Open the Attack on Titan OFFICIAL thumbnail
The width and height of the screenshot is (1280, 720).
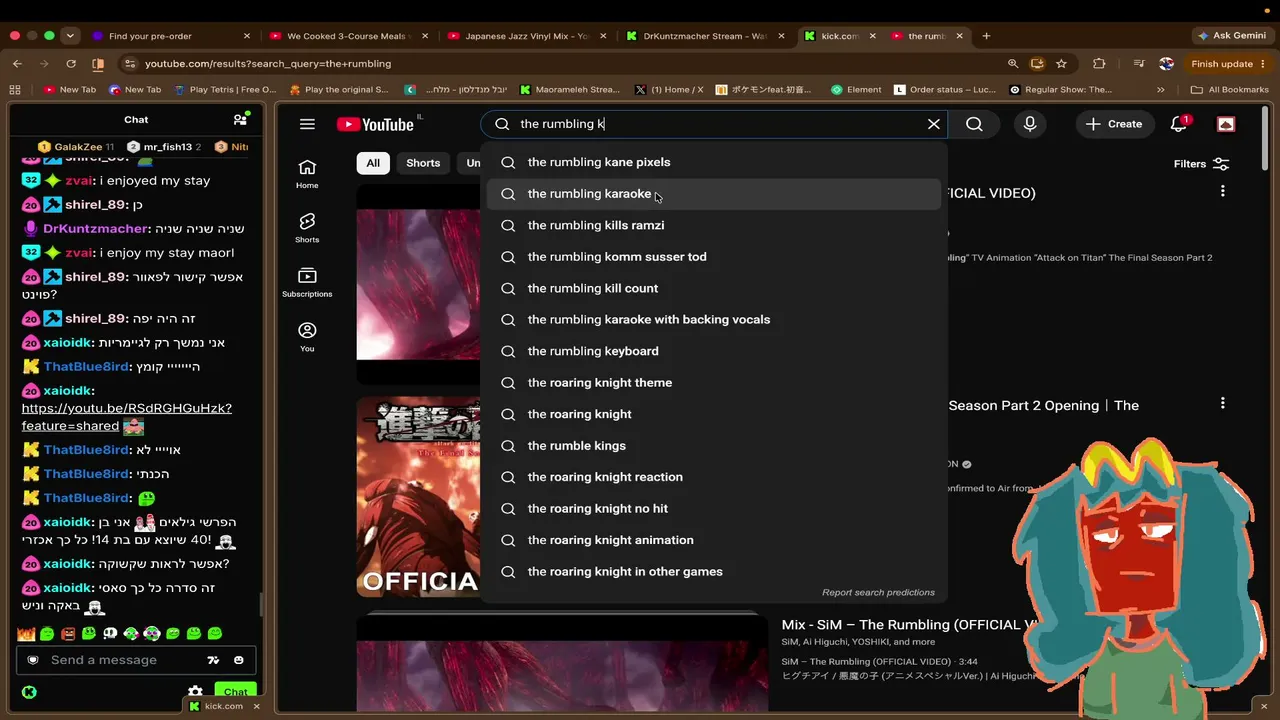(418, 497)
